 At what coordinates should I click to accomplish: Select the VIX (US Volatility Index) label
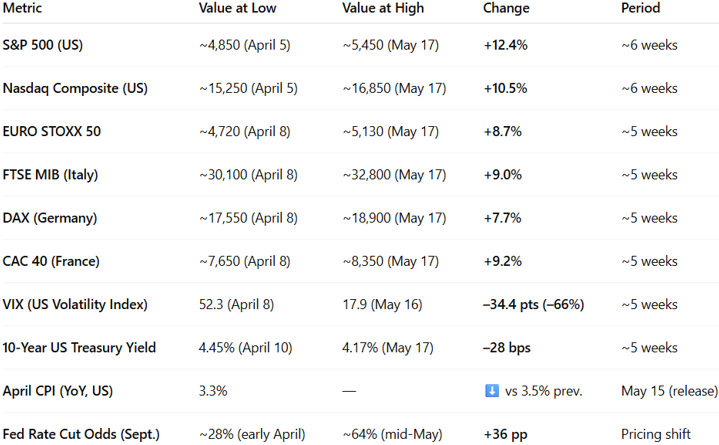75,304
